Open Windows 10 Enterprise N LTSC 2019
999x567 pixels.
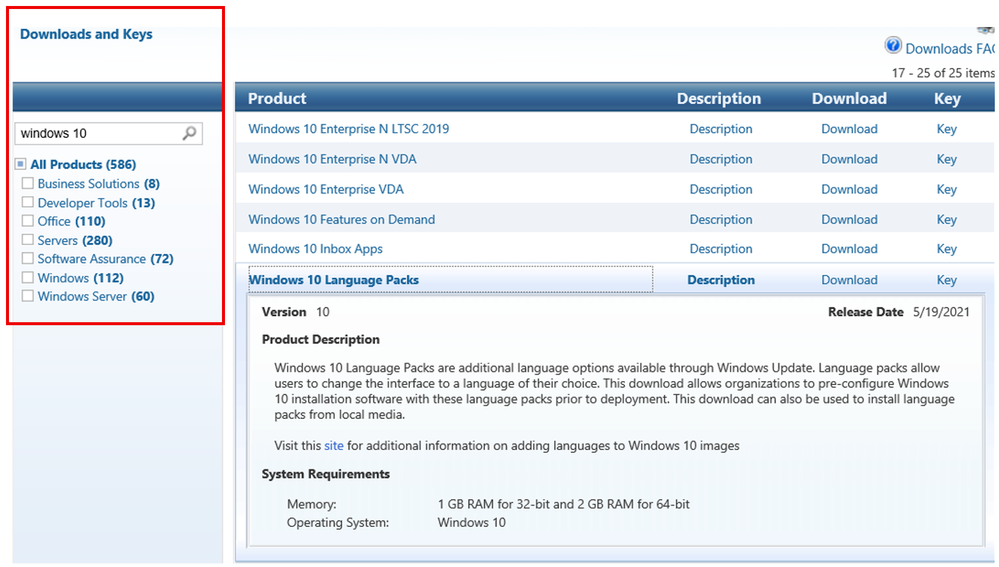[x=349, y=129]
